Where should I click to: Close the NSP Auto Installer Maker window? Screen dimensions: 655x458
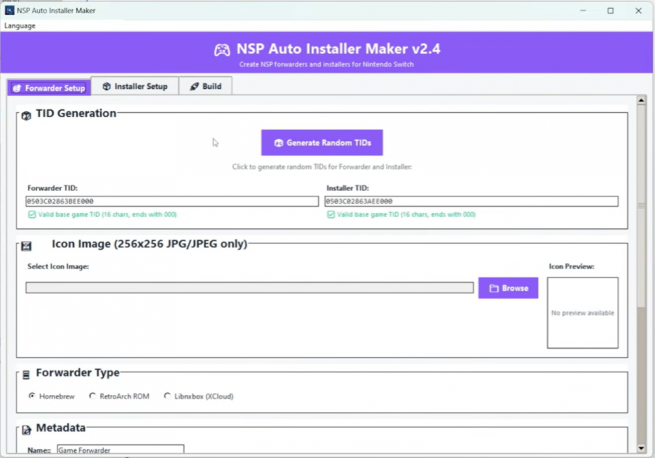click(x=638, y=10)
